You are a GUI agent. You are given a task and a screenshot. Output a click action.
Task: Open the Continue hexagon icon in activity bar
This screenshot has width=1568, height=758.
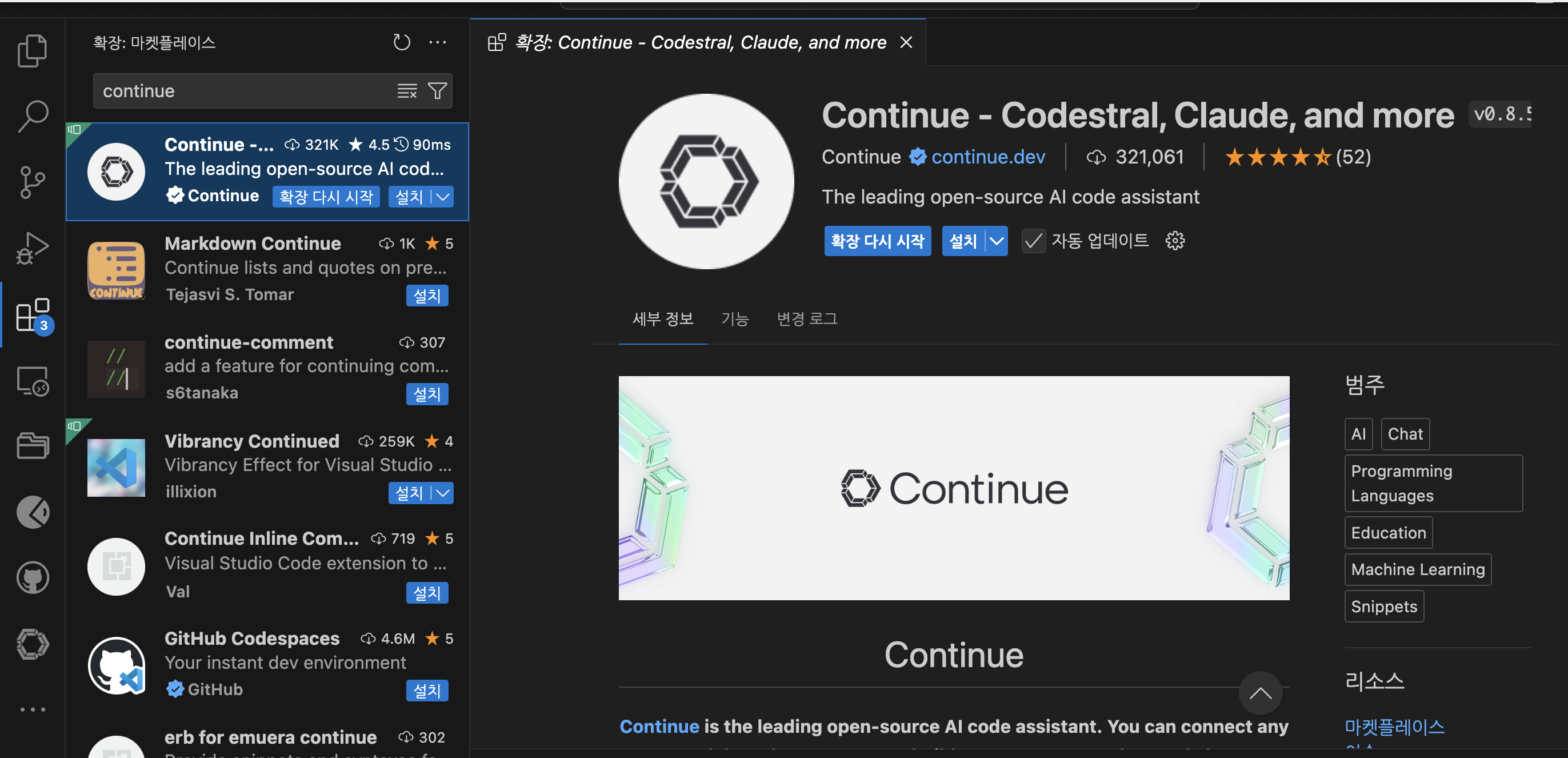(x=32, y=644)
